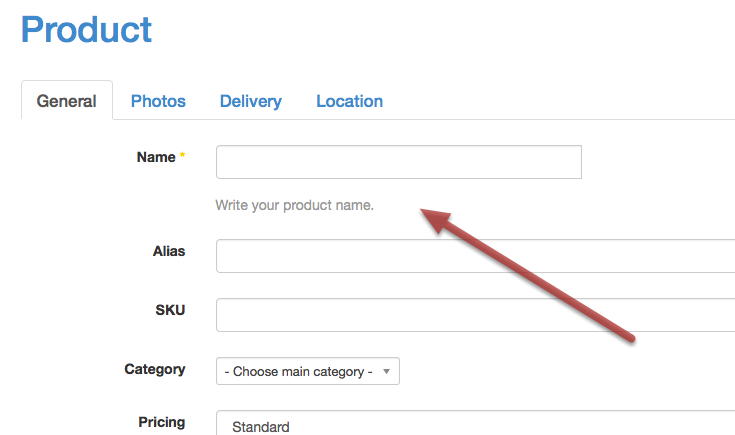Focus the Name input field
The image size is (735, 435).
click(x=399, y=162)
